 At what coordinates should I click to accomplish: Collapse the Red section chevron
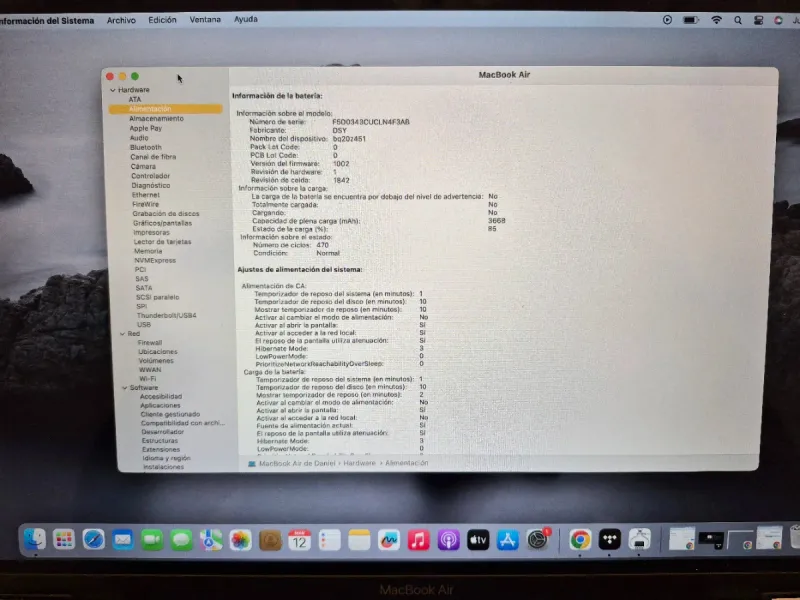tap(122, 334)
